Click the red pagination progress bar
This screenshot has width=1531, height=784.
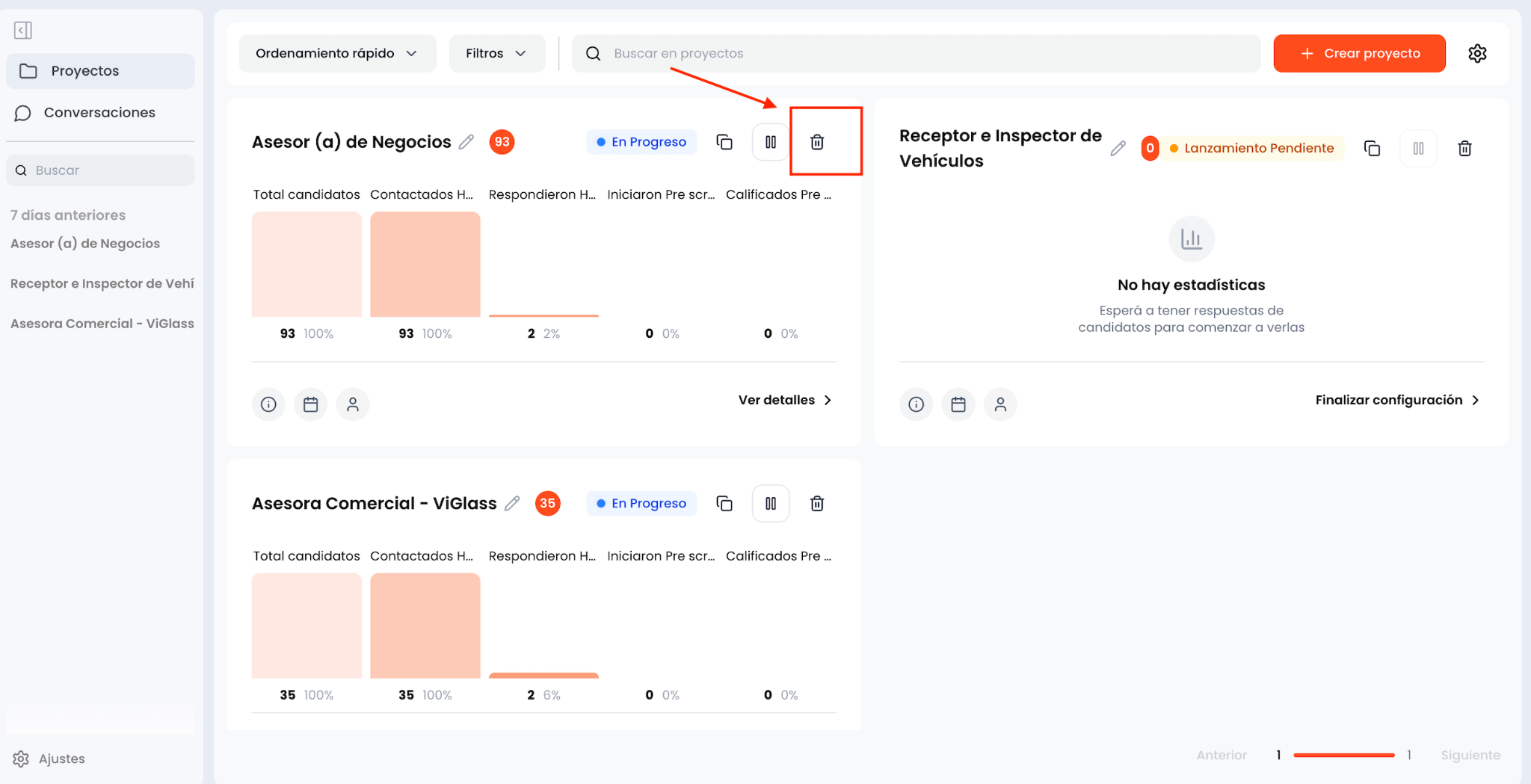pos(1343,755)
